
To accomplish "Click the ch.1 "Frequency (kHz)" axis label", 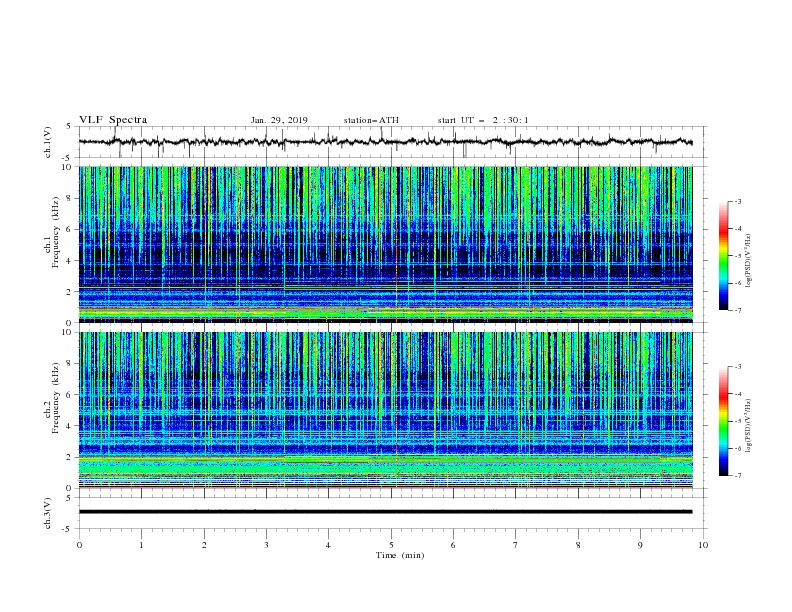I will pyautogui.click(x=55, y=232).
